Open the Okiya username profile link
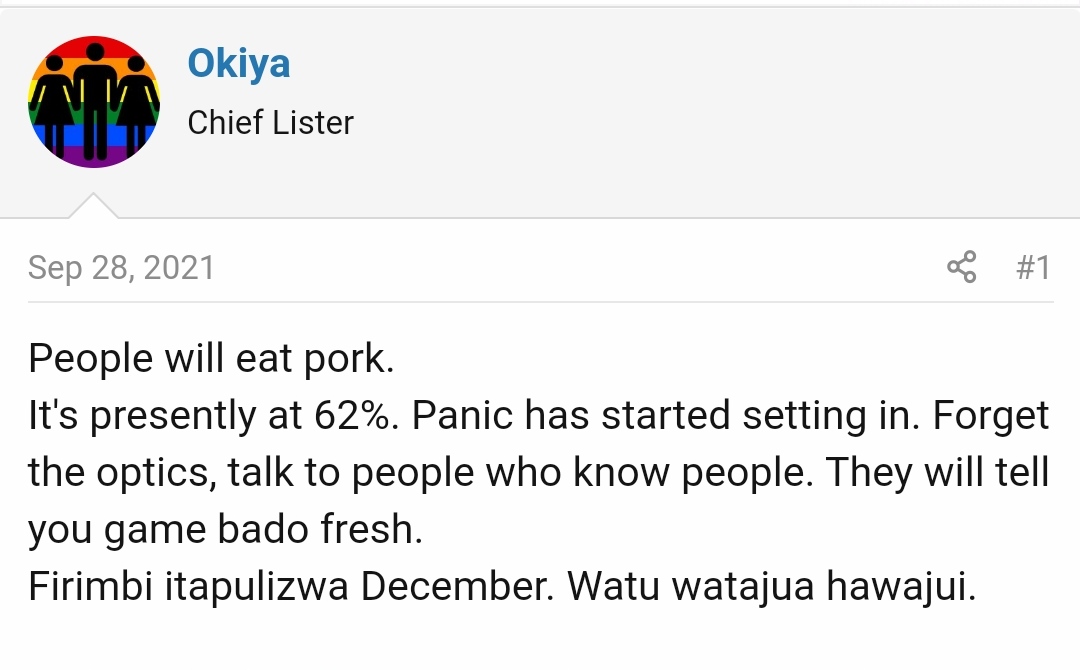The height and width of the screenshot is (670, 1080). [x=238, y=63]
